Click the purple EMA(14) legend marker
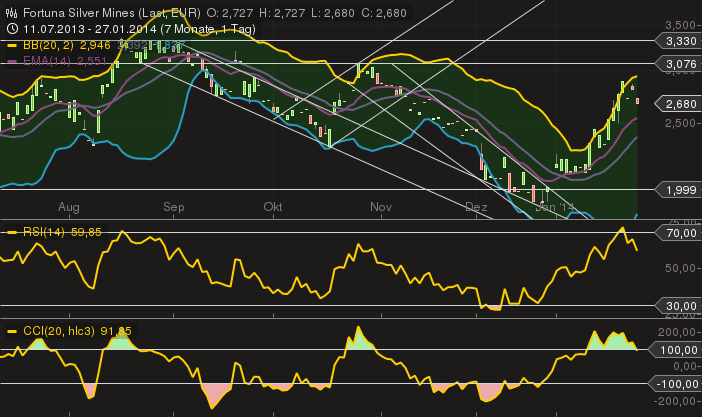The width and height of the screenshot is (702, 417). (x=12, y=61)
